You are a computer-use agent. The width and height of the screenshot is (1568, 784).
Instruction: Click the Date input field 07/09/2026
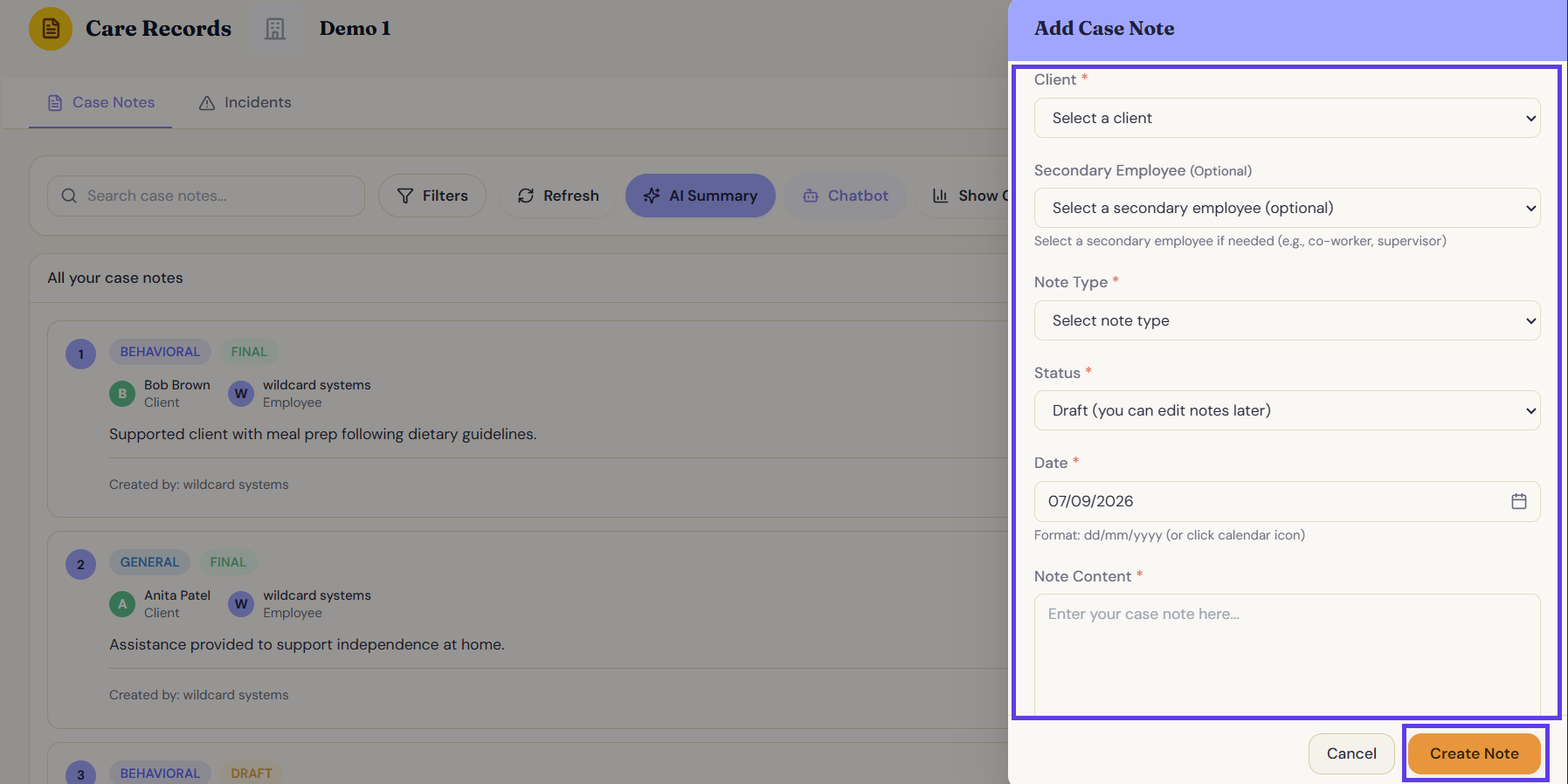[1287, 501]
